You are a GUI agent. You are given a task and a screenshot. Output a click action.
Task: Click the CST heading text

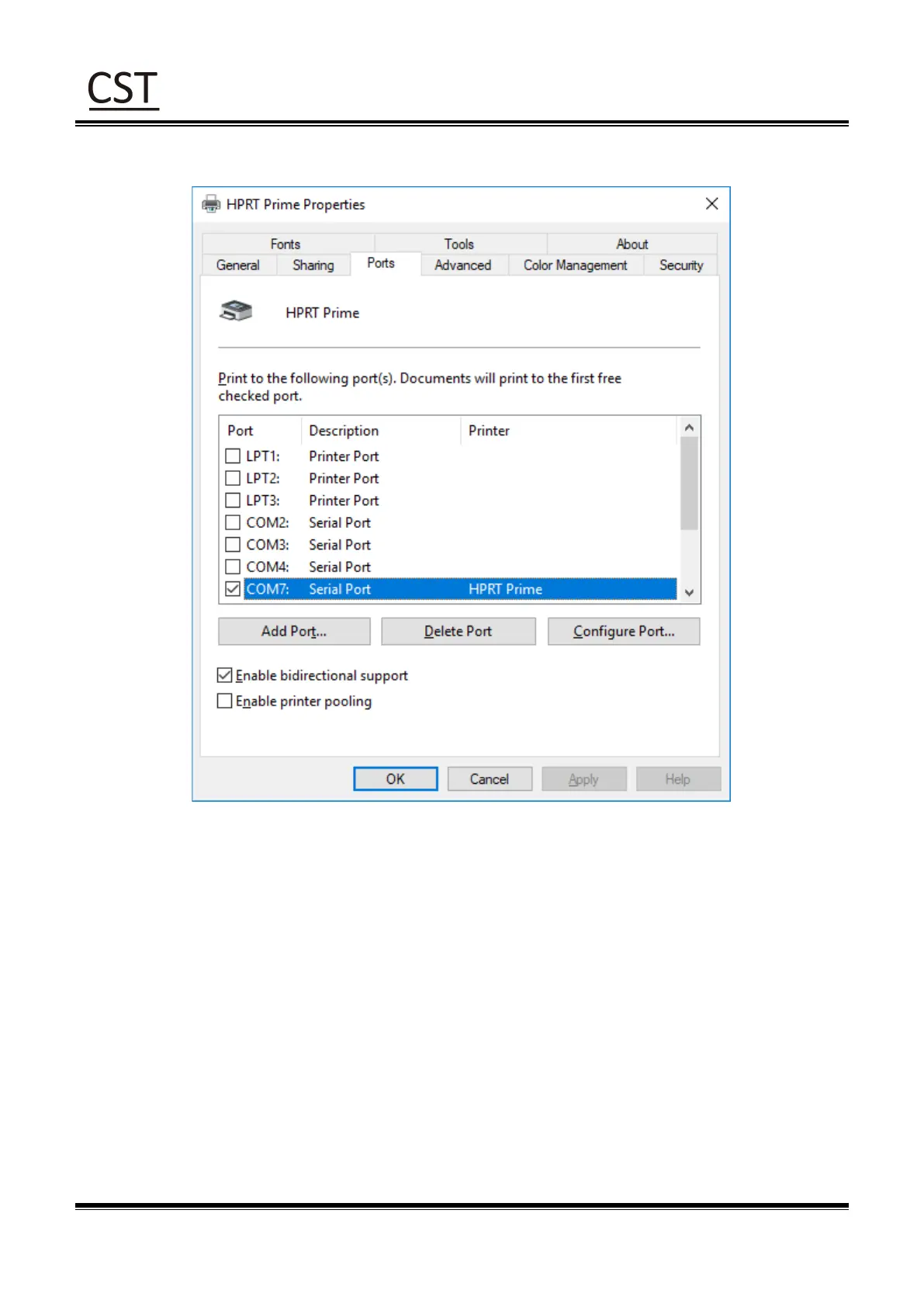(x=123, y=88)
